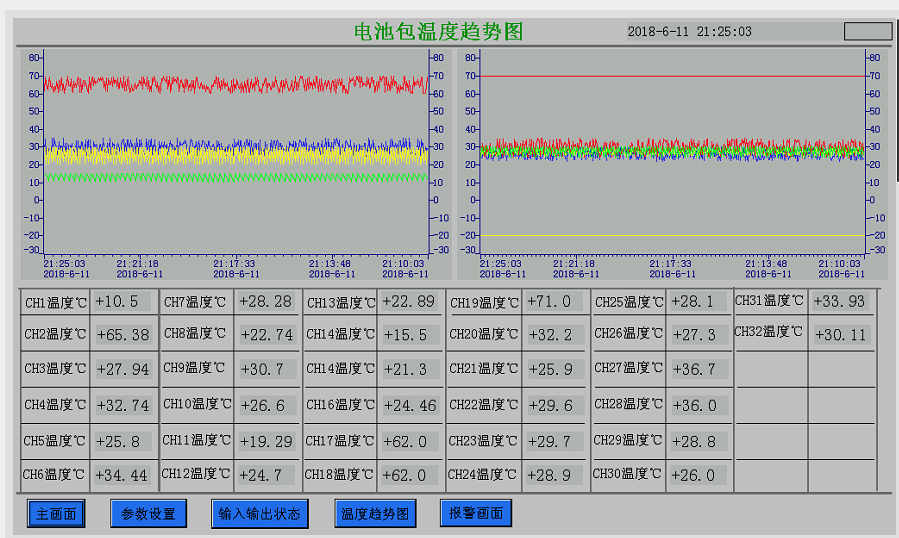The width and height of the screenshot is (899, 538).
Task: Select the CH18 temperature value field
Action: (x=409, y=475)
